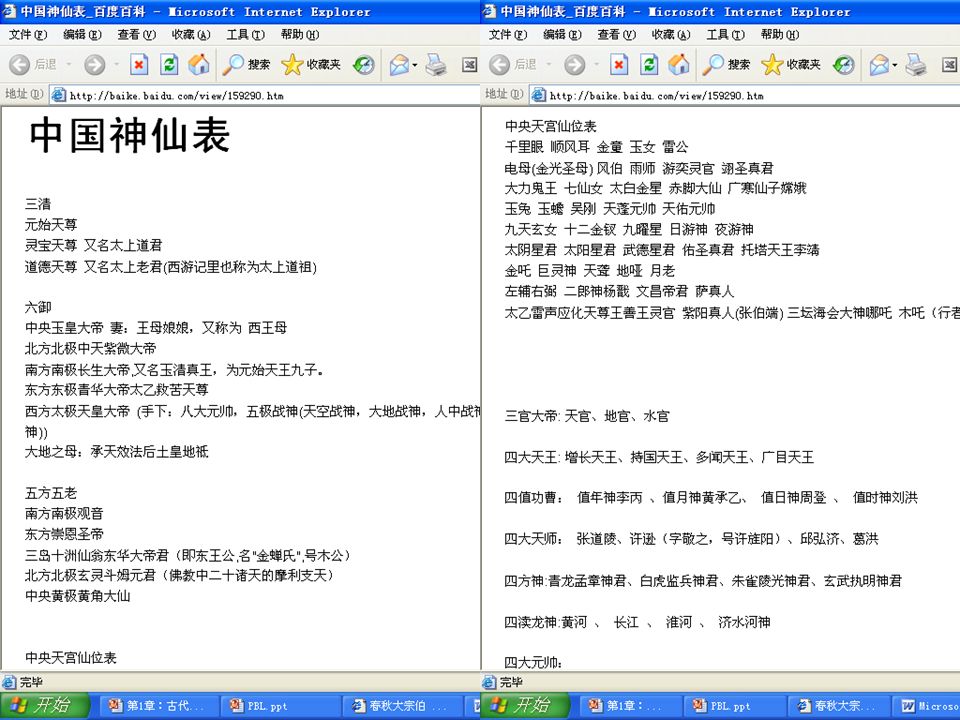The height and width of the screenshot is (720, 960).
Task: Expand Forward history dropdown in right window
Action: point(596,64)
